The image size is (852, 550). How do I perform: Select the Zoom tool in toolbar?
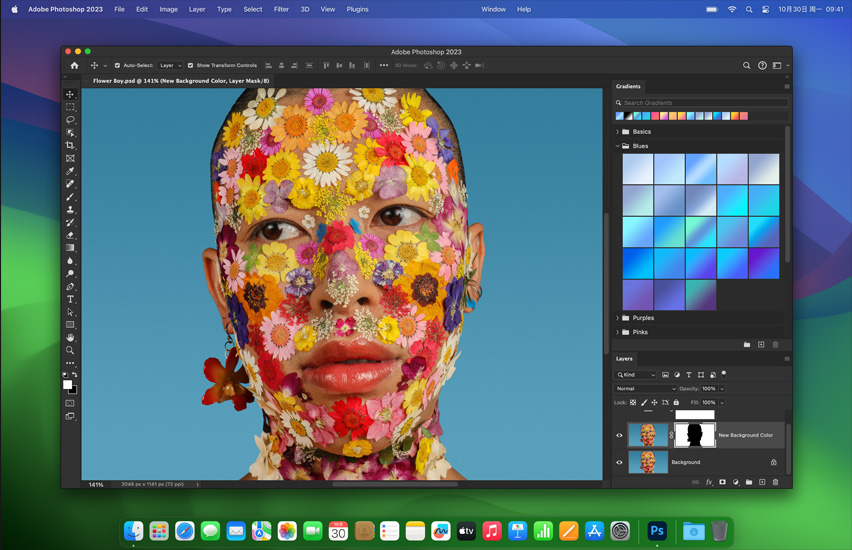[70, 351]
